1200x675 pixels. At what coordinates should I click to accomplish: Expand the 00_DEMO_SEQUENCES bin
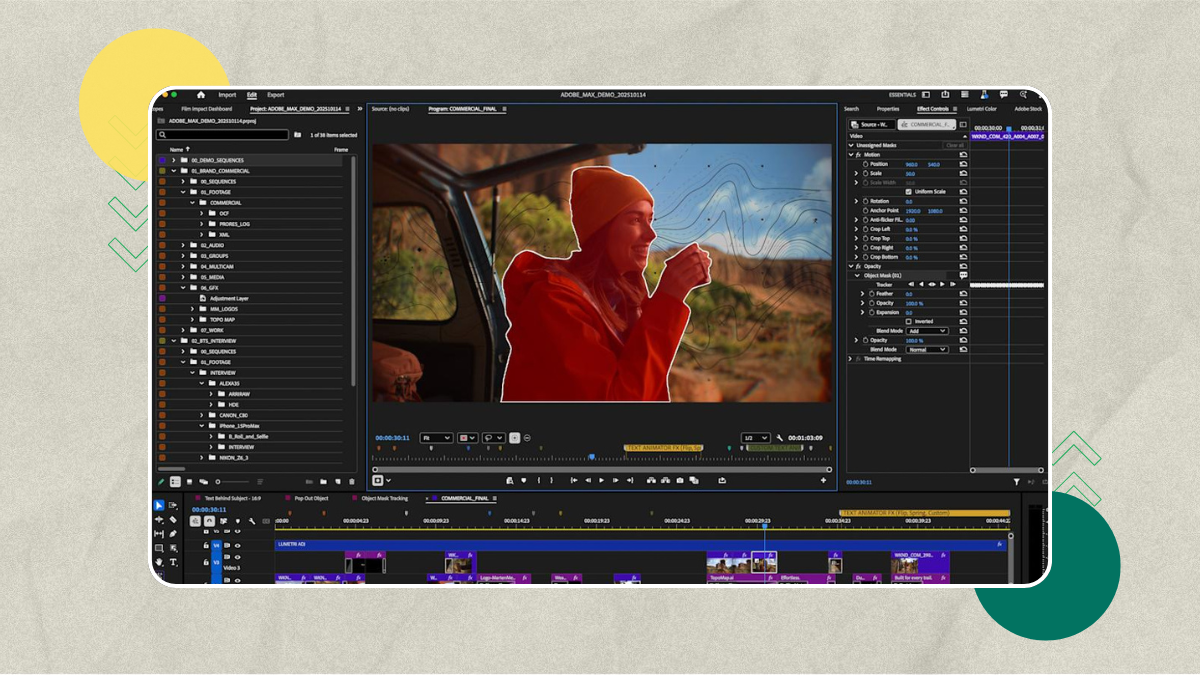tap(173, 160)
